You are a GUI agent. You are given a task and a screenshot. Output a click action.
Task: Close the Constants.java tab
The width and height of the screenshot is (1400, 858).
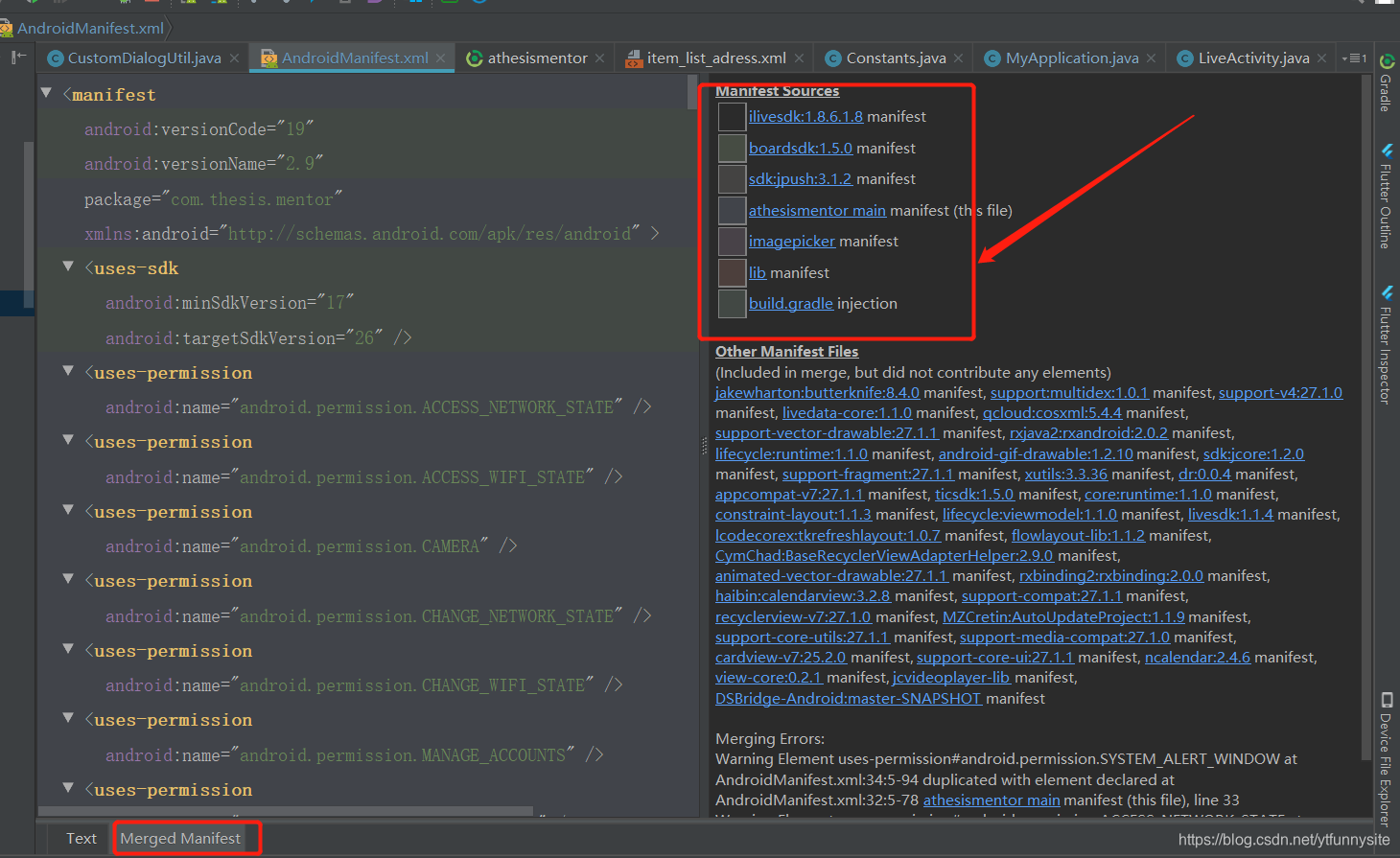coord(958,58)
